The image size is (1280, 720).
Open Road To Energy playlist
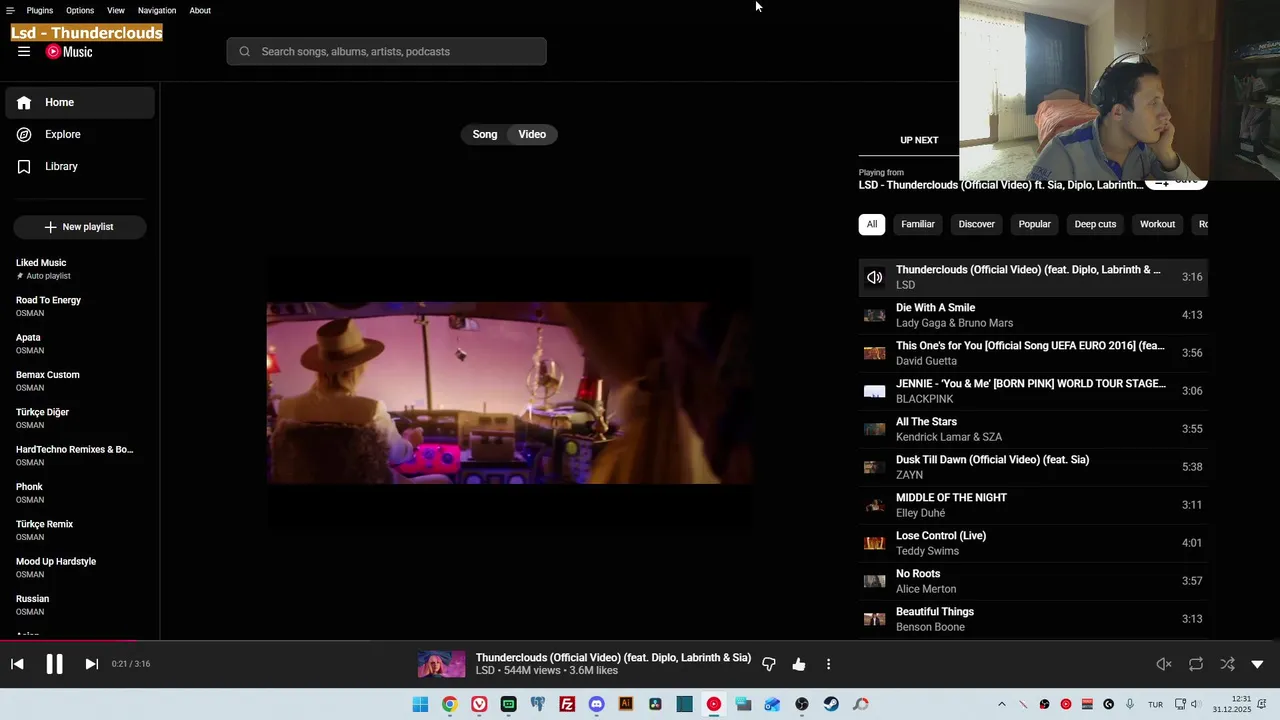pos(80,306)
